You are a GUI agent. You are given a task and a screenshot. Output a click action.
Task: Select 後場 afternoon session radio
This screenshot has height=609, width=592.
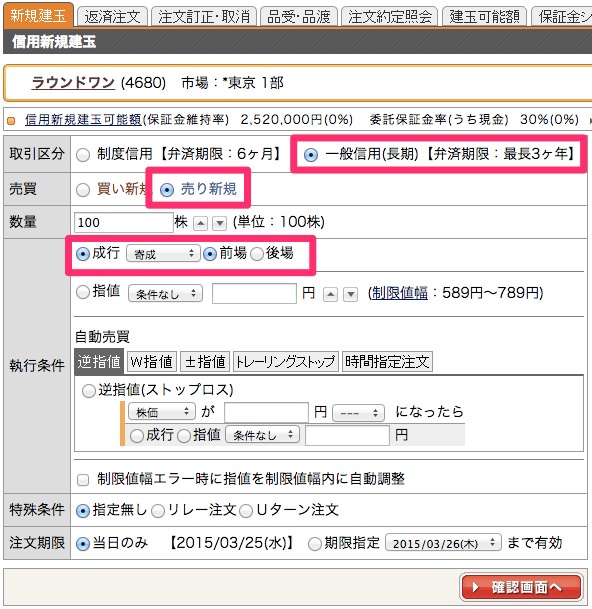[257, 254]
